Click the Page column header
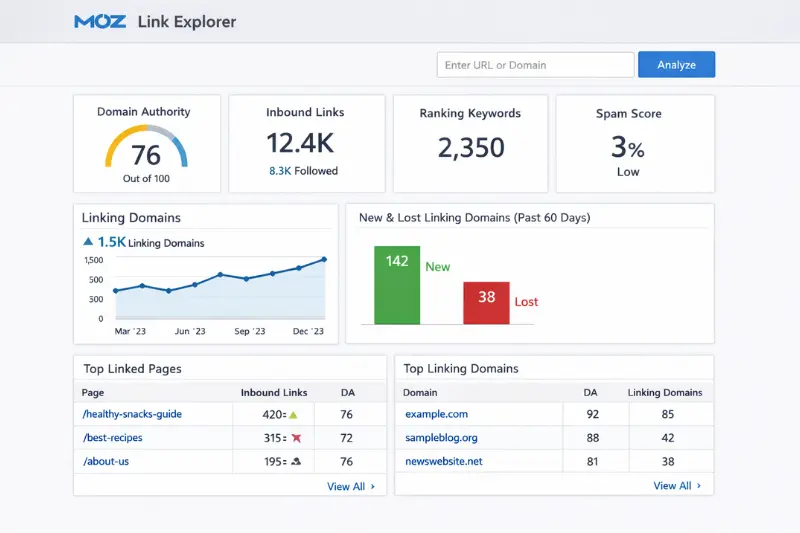Viewport: 800px width, 533px height. (93, 392)
